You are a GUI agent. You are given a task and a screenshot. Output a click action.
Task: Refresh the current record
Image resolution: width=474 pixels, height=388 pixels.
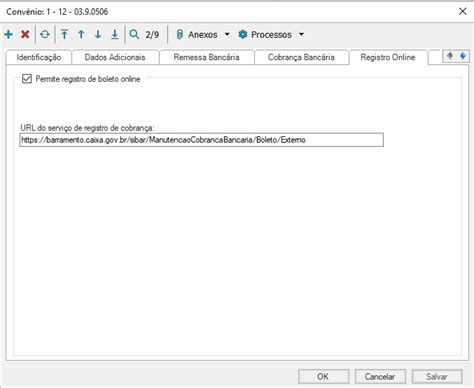tap(45, 34)
